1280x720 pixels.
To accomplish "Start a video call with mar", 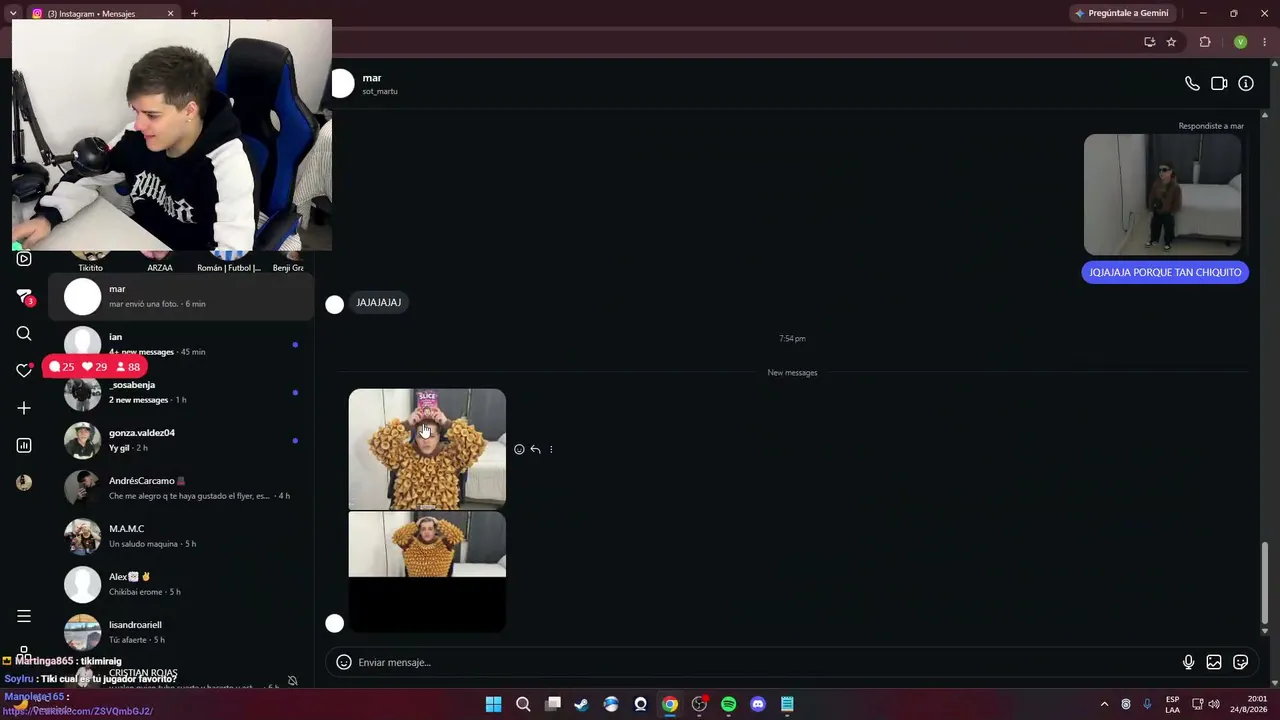I will tap(1219, 84).
